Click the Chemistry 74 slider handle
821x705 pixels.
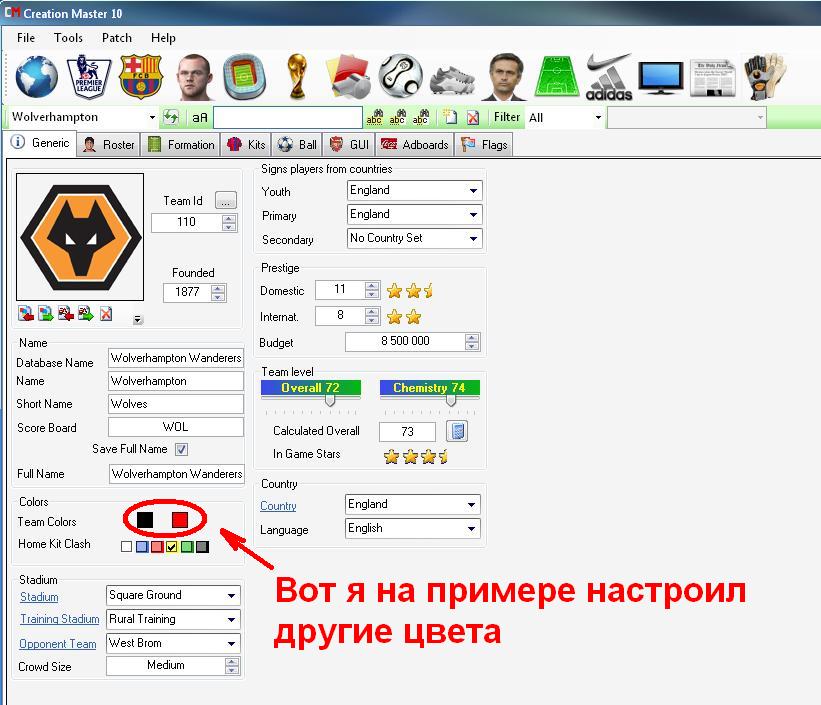click(450, 401)
